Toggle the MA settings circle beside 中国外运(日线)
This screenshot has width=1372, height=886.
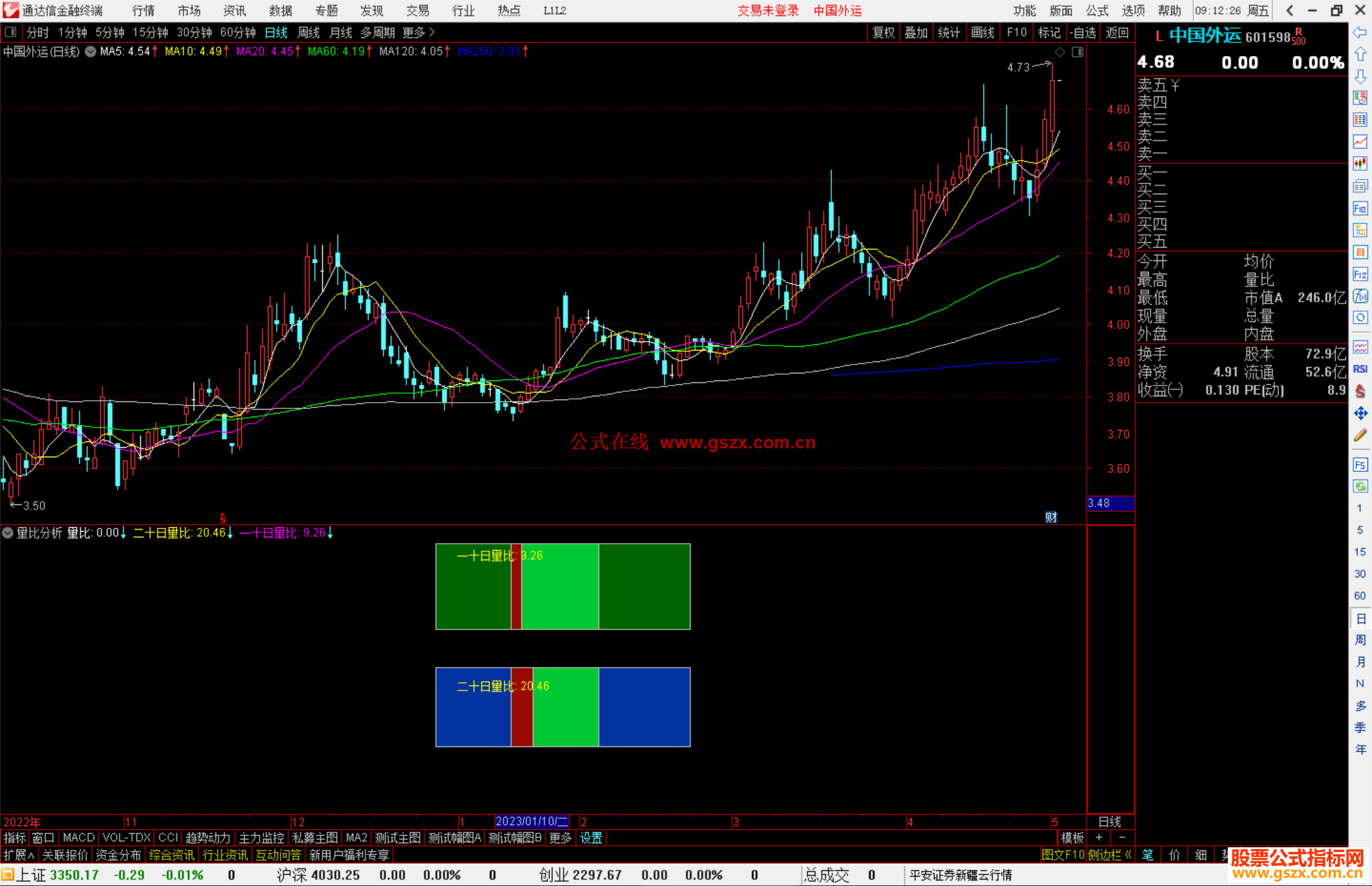tap(91, 51)
